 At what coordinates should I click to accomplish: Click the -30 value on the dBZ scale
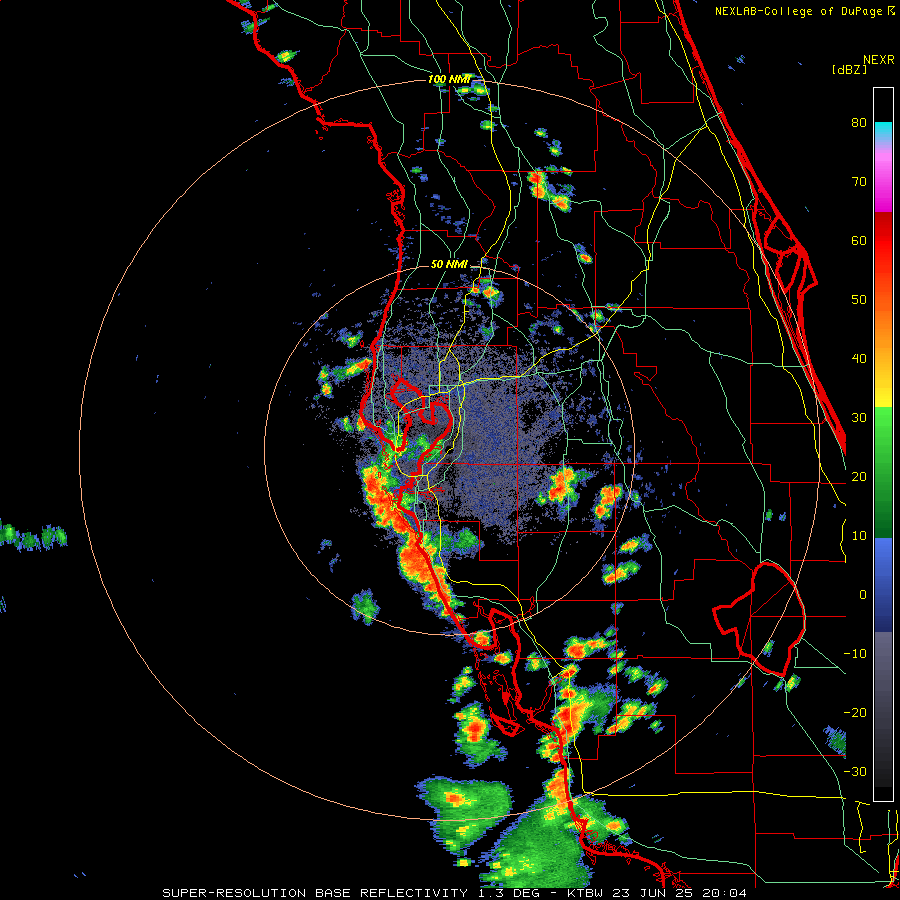pyautogui.click(x=855, y=772)
